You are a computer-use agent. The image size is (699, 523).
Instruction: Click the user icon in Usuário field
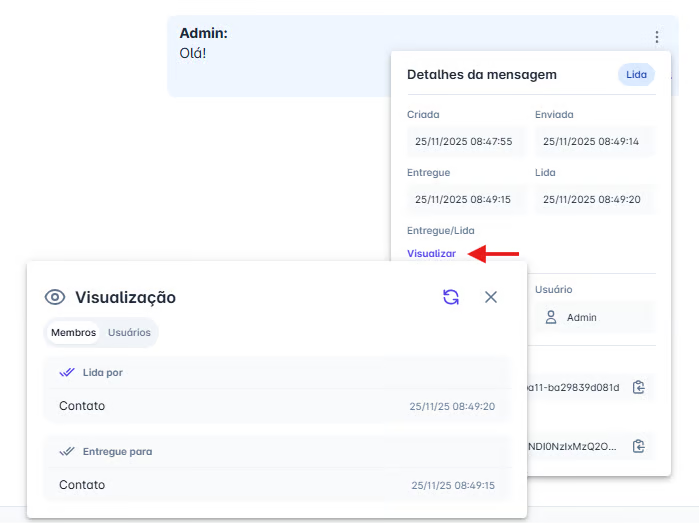click(x=551, y=317)
